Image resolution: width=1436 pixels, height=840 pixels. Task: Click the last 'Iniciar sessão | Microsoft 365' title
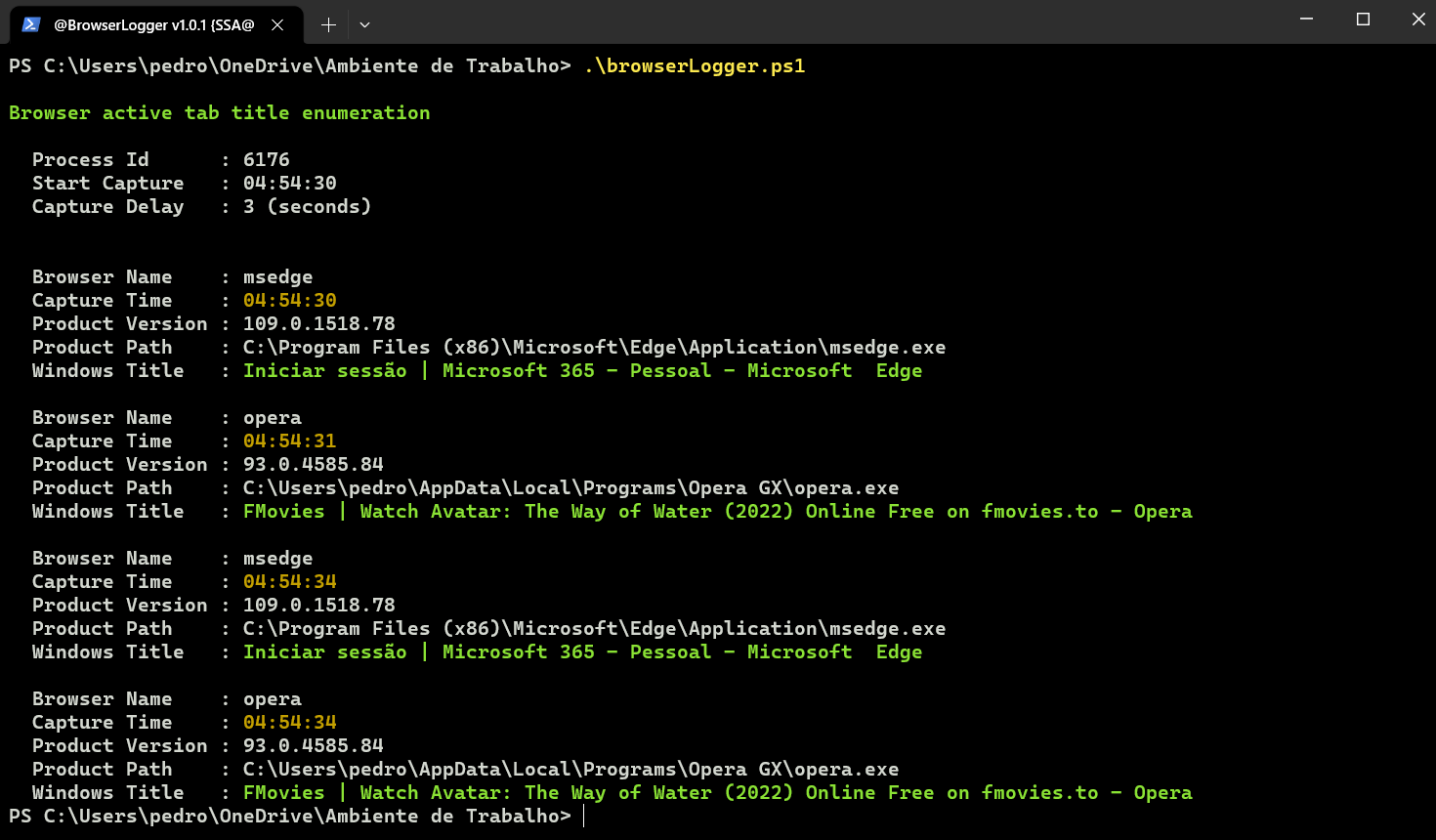(x=583, y=652)
